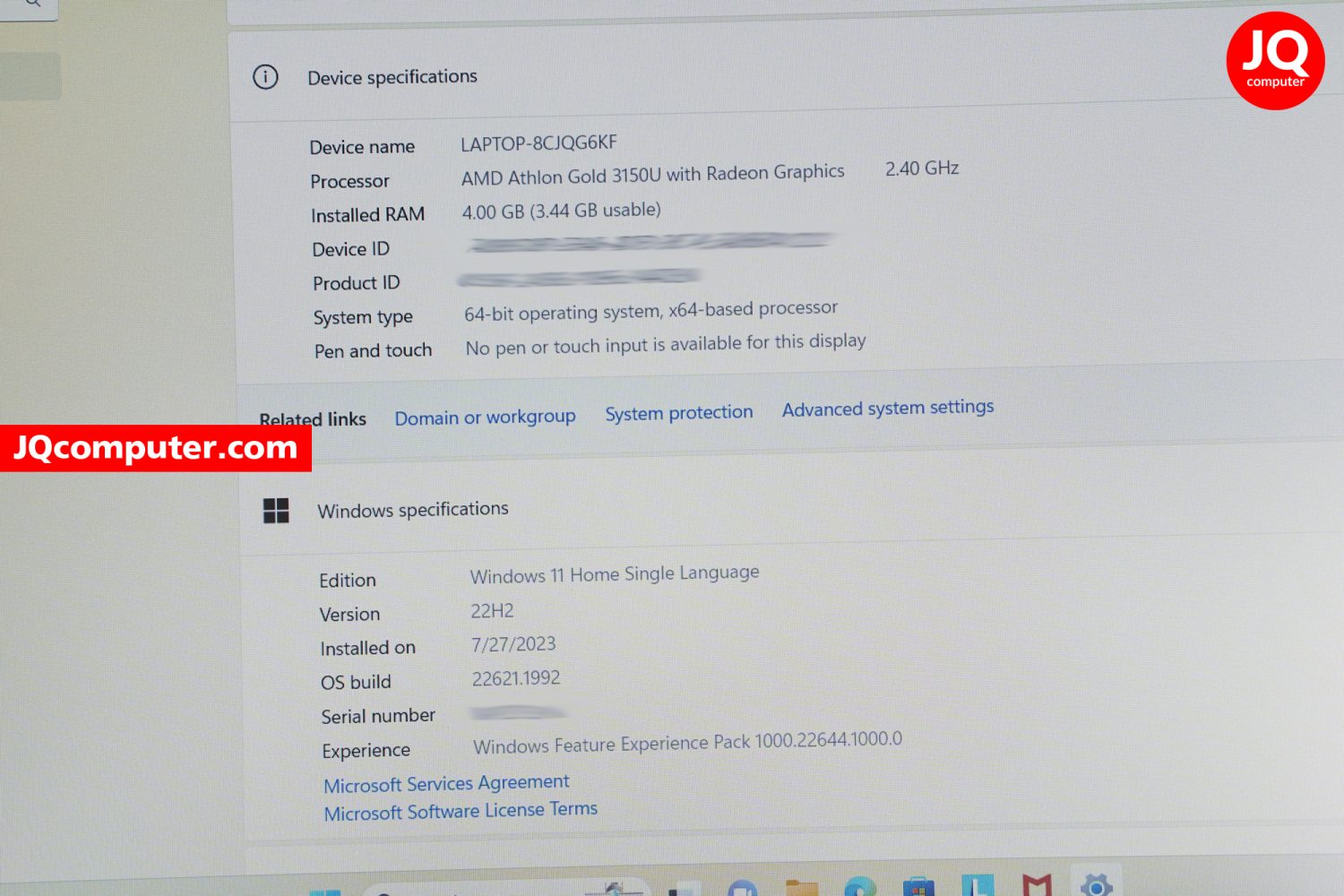This screenshot has width=1344, height=896.
Task: Select edition Windows 11 Home Single Language
Action: click(615, 574)
